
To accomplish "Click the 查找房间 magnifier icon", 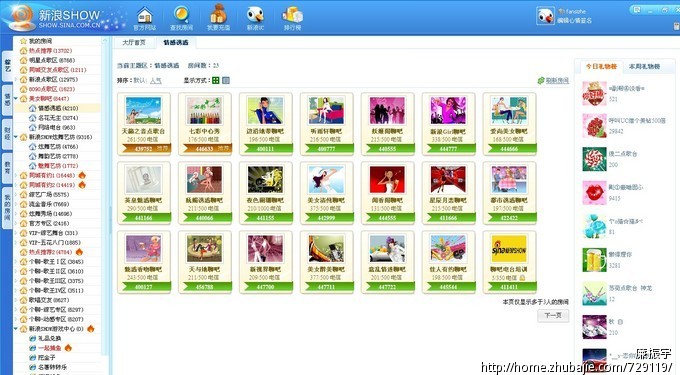I will [x=181, y=14].
